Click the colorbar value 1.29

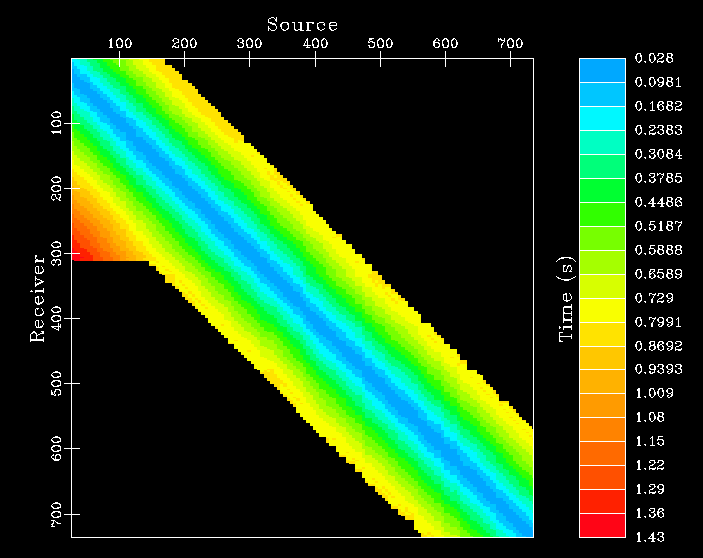point(650,489)
